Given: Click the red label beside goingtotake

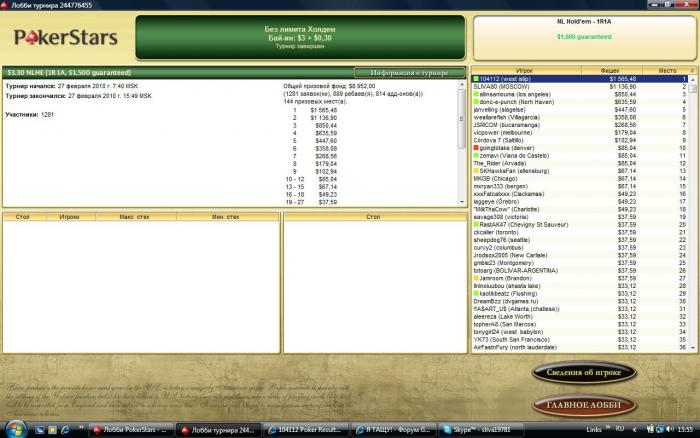Looking at the screenshot, I should pos(476,148).
